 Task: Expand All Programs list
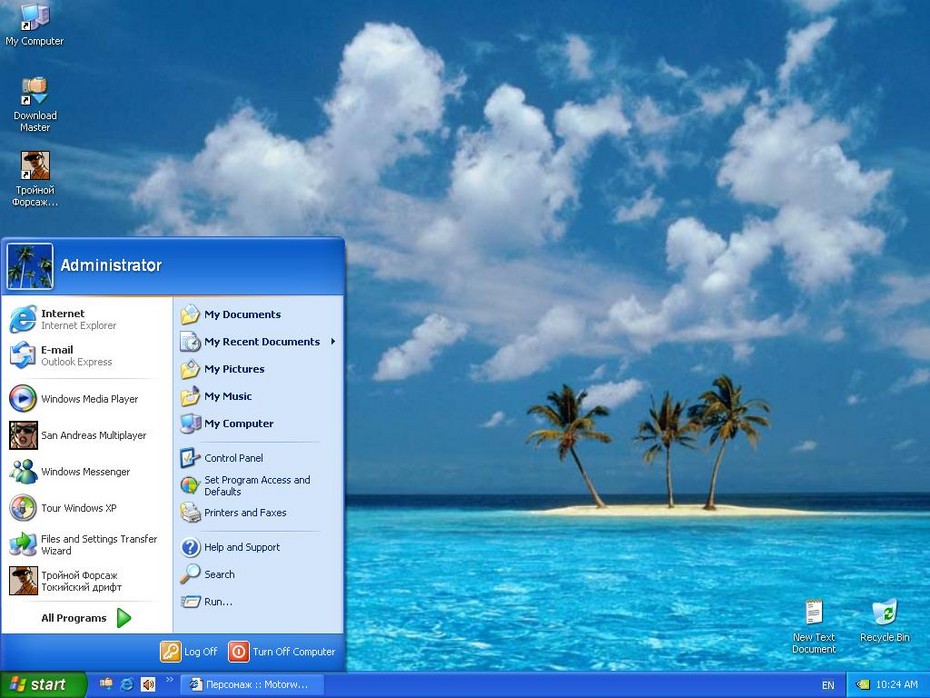coord(87,618)
